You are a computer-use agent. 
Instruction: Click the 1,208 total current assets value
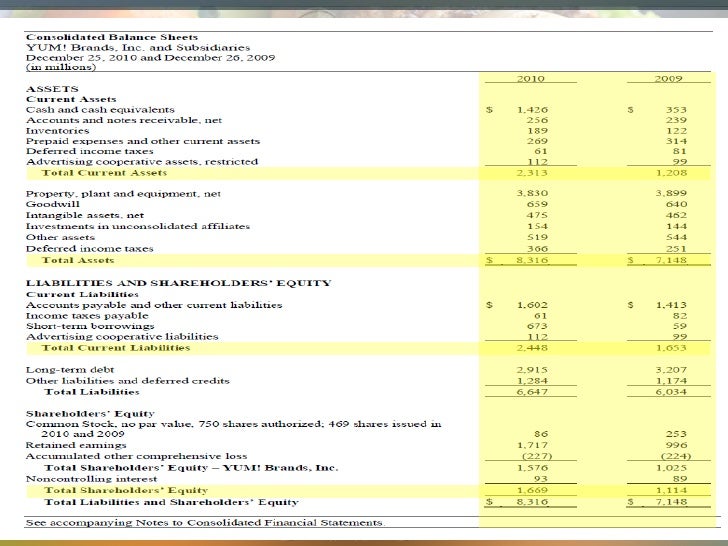[x=671, y=173]
